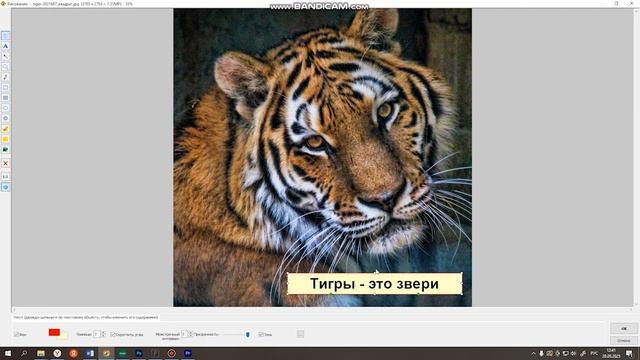
Task: Click the 1:1 actual size icon
Action: (x=5, y=177)
